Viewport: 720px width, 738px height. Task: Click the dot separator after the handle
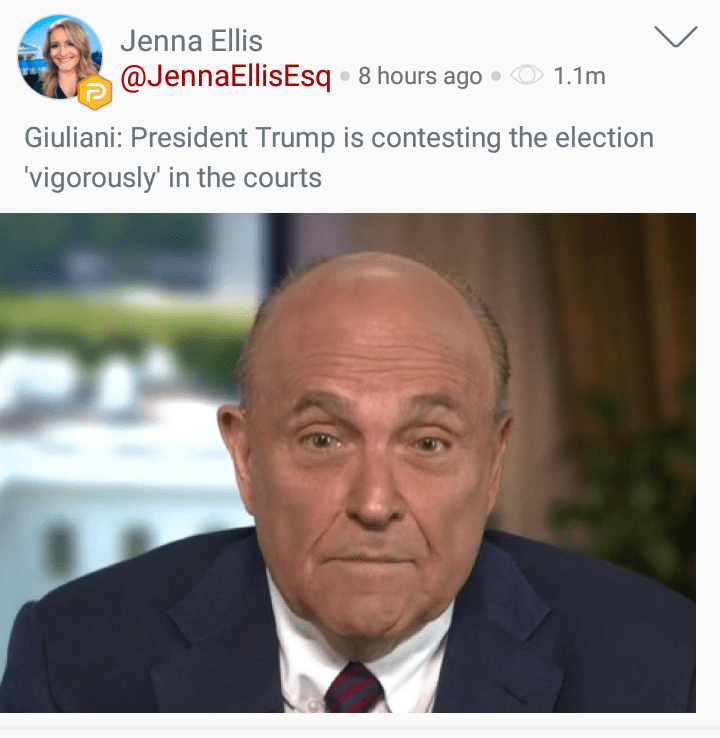coord(345,76)
